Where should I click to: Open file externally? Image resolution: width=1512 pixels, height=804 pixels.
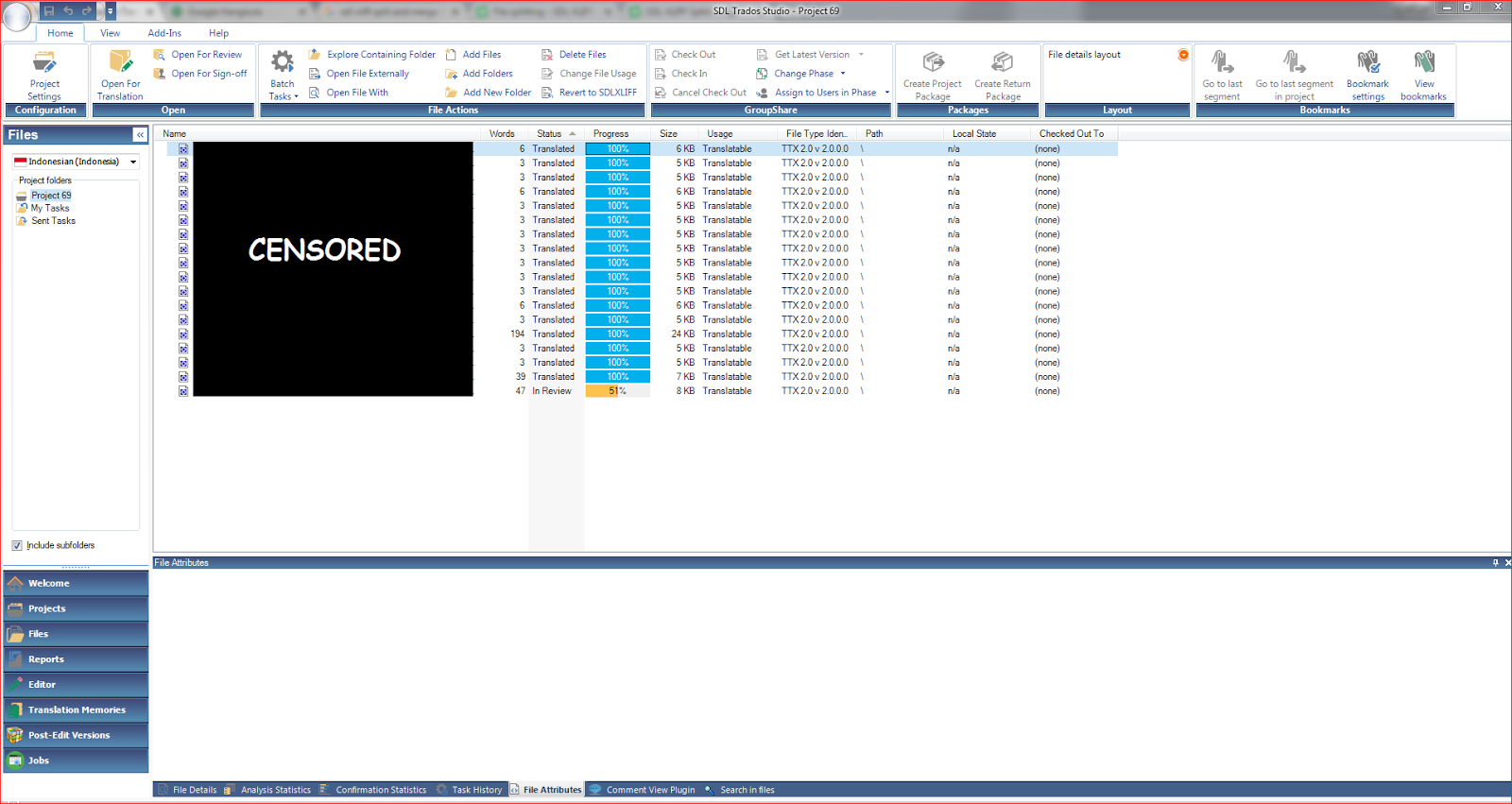pyautogui.click(x=359, y=74)
